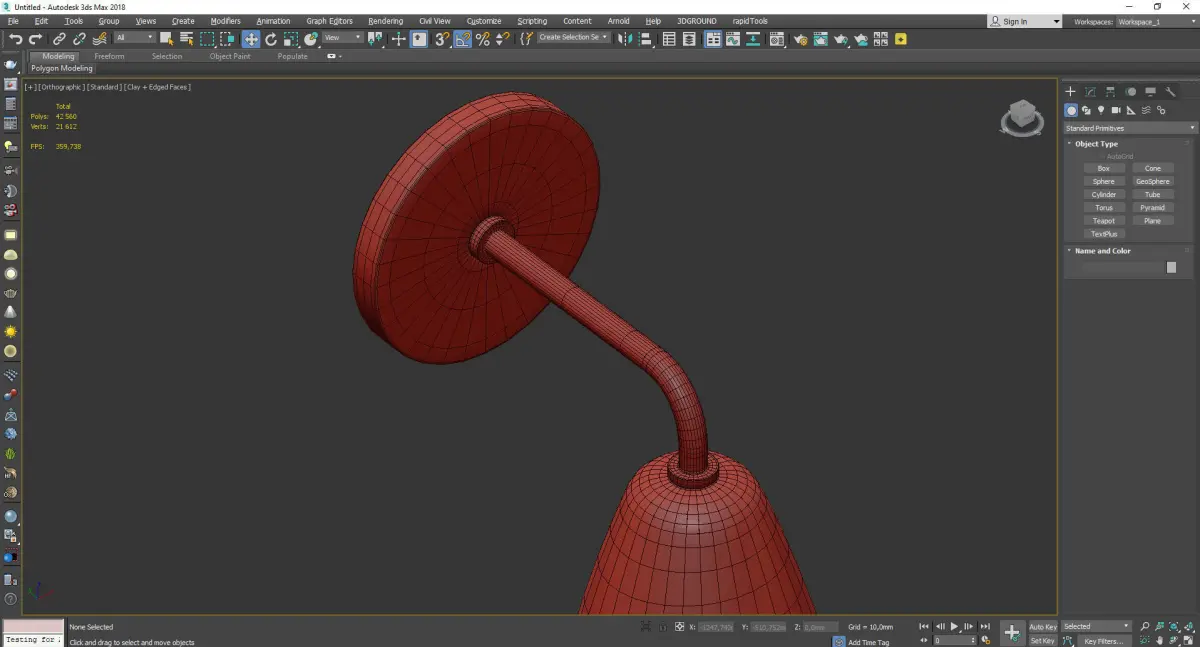Image resolution: width=1200 pixels, height=647 pixels.
Task: Activate the Select and Place tool
Action: [x=311, y=39]
